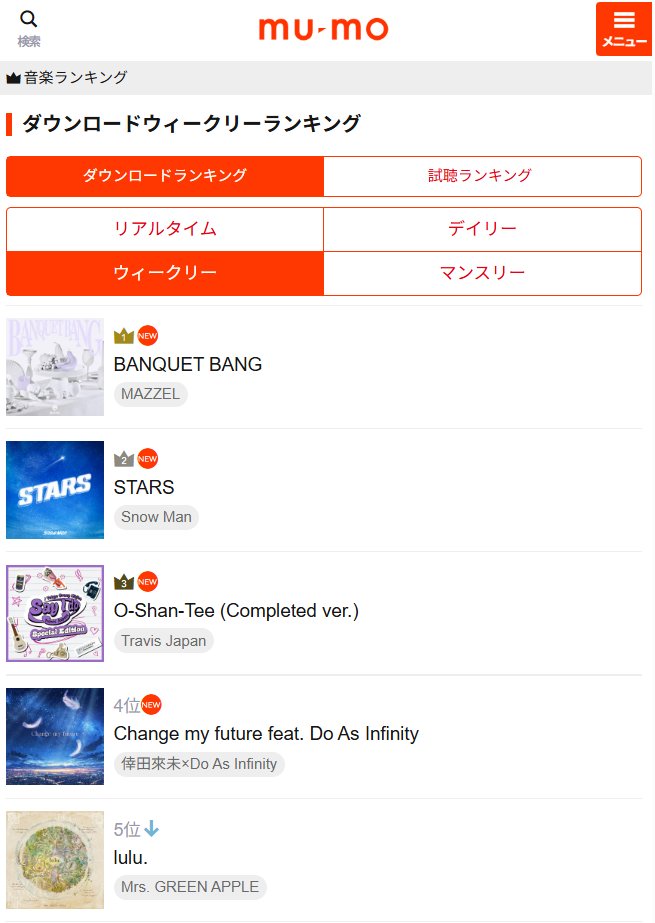Select the ウィークリー period option
The image size is (655, 923).
pyautogui.click(x=165, y=271)
